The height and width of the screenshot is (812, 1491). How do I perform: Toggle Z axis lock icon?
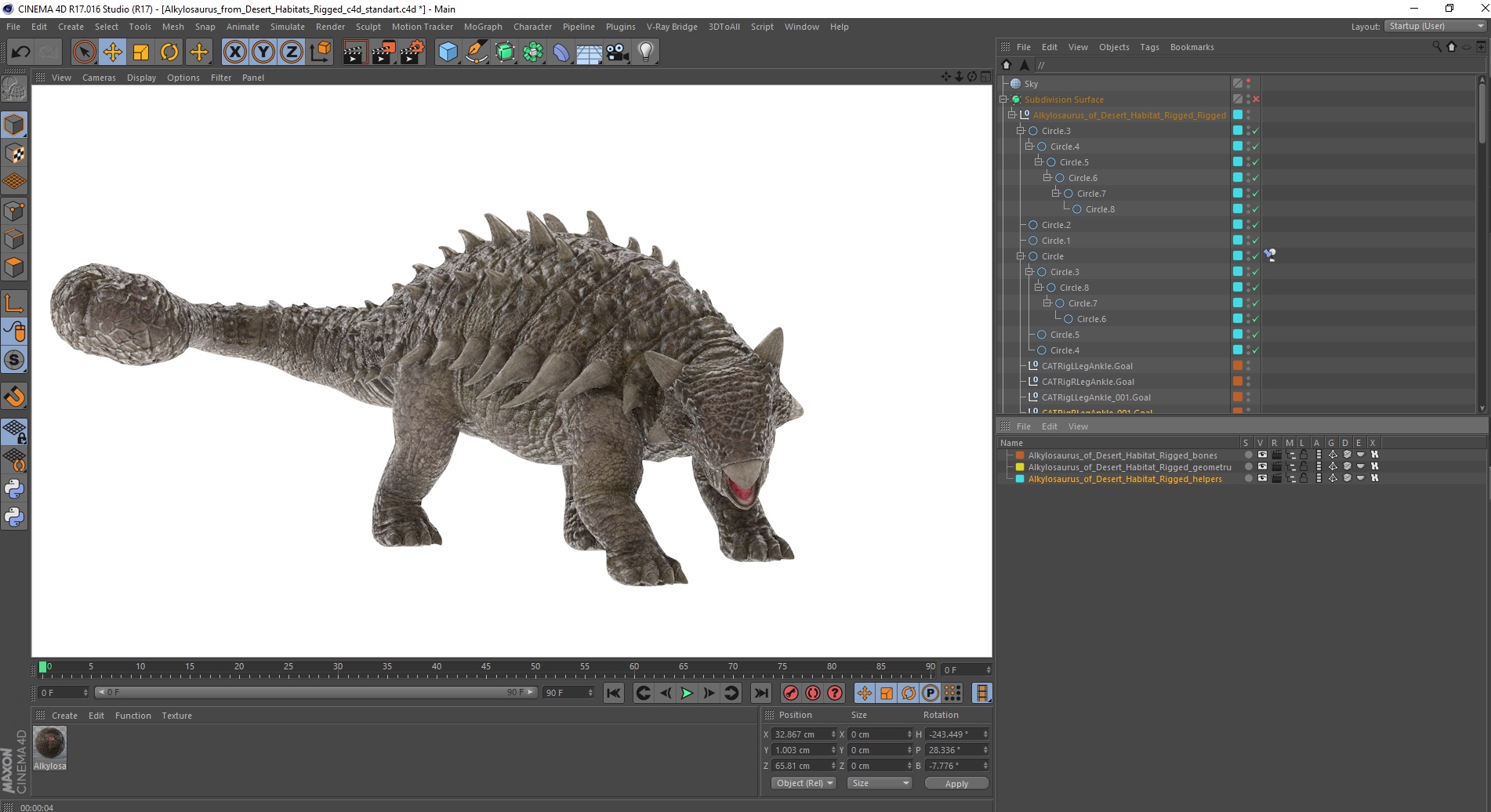tap(292, 53)
